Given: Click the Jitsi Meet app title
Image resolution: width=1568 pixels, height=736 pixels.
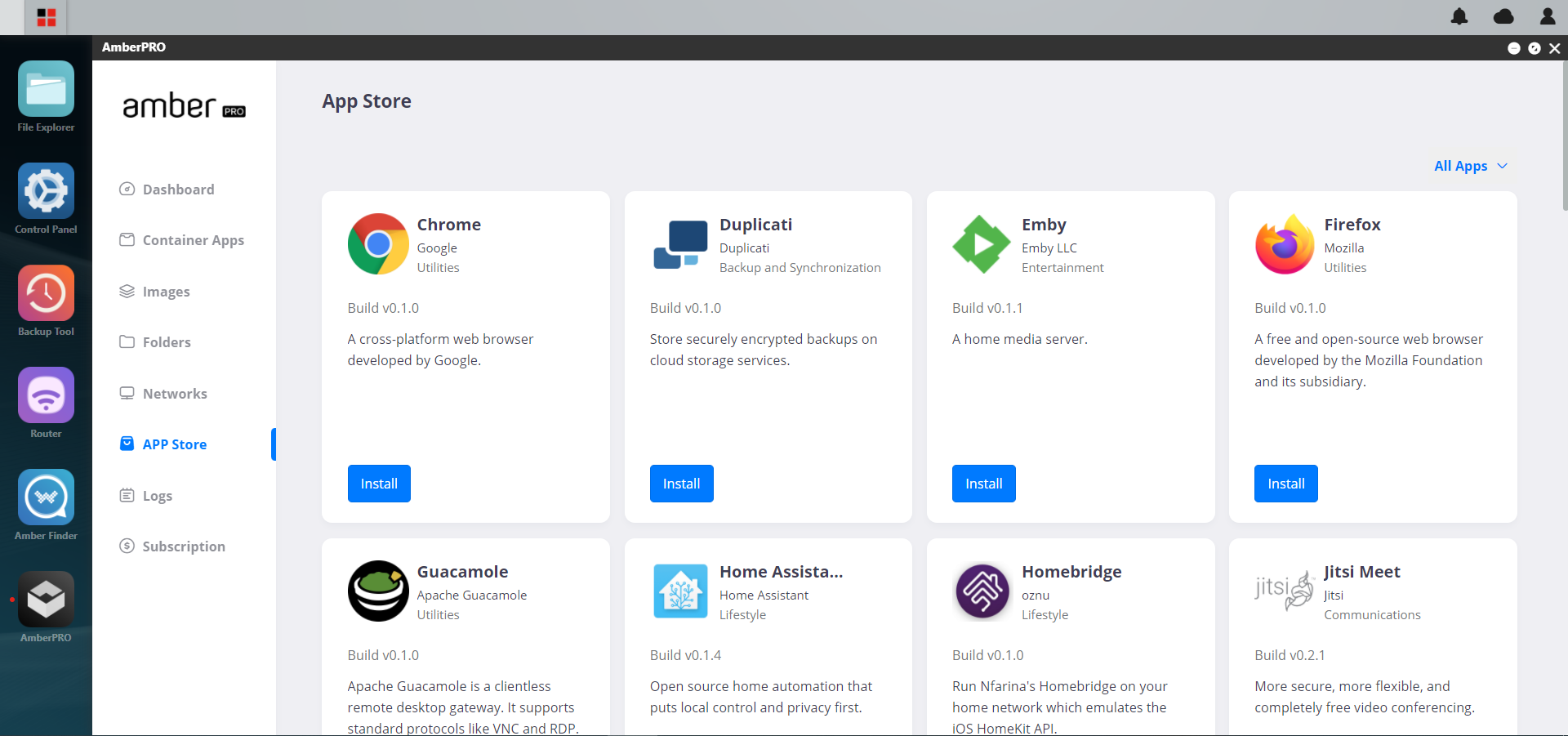Looking at the screenshot, I should 1362,572.
